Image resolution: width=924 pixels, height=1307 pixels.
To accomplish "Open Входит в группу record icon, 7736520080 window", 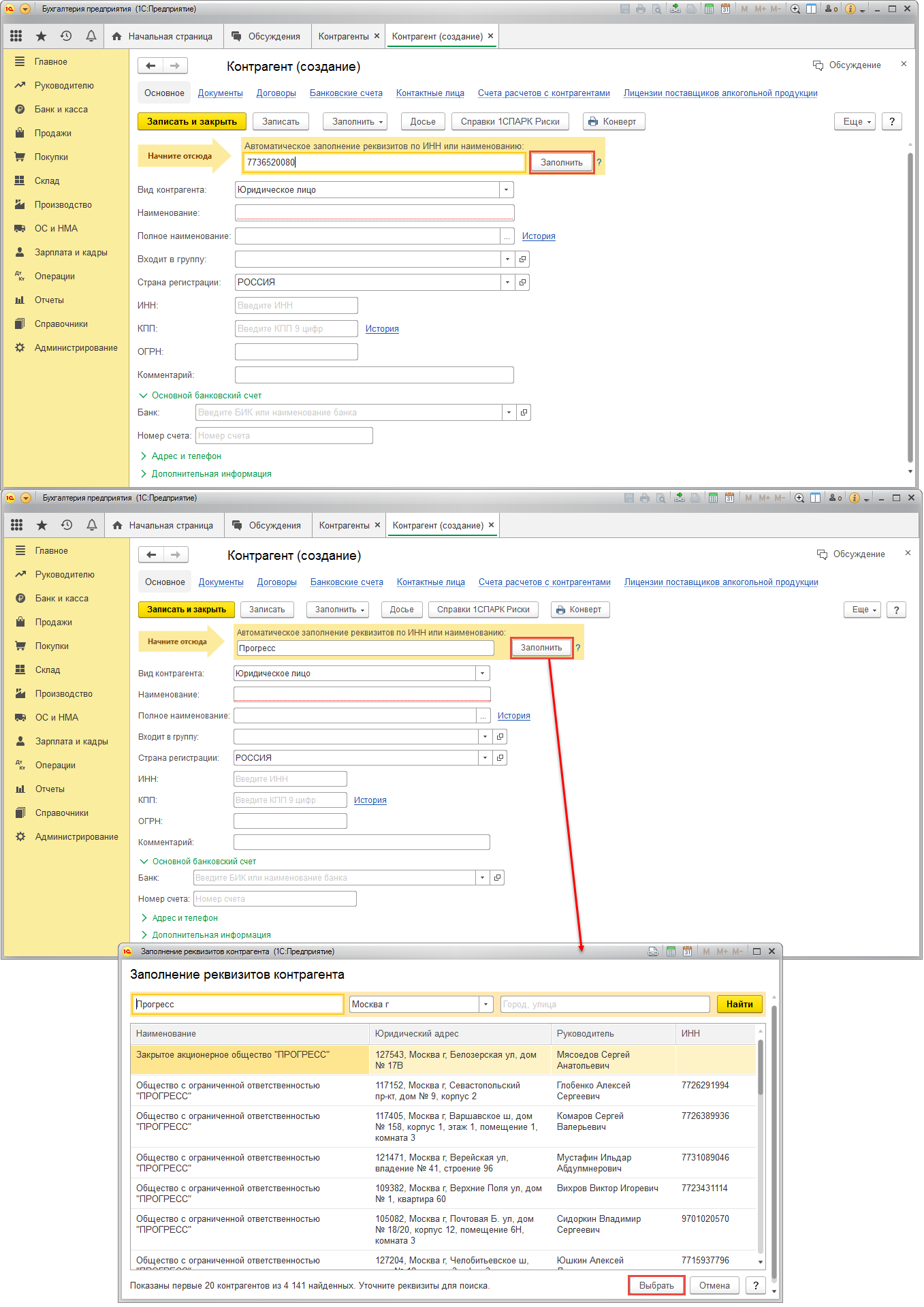I will [522, 259].
